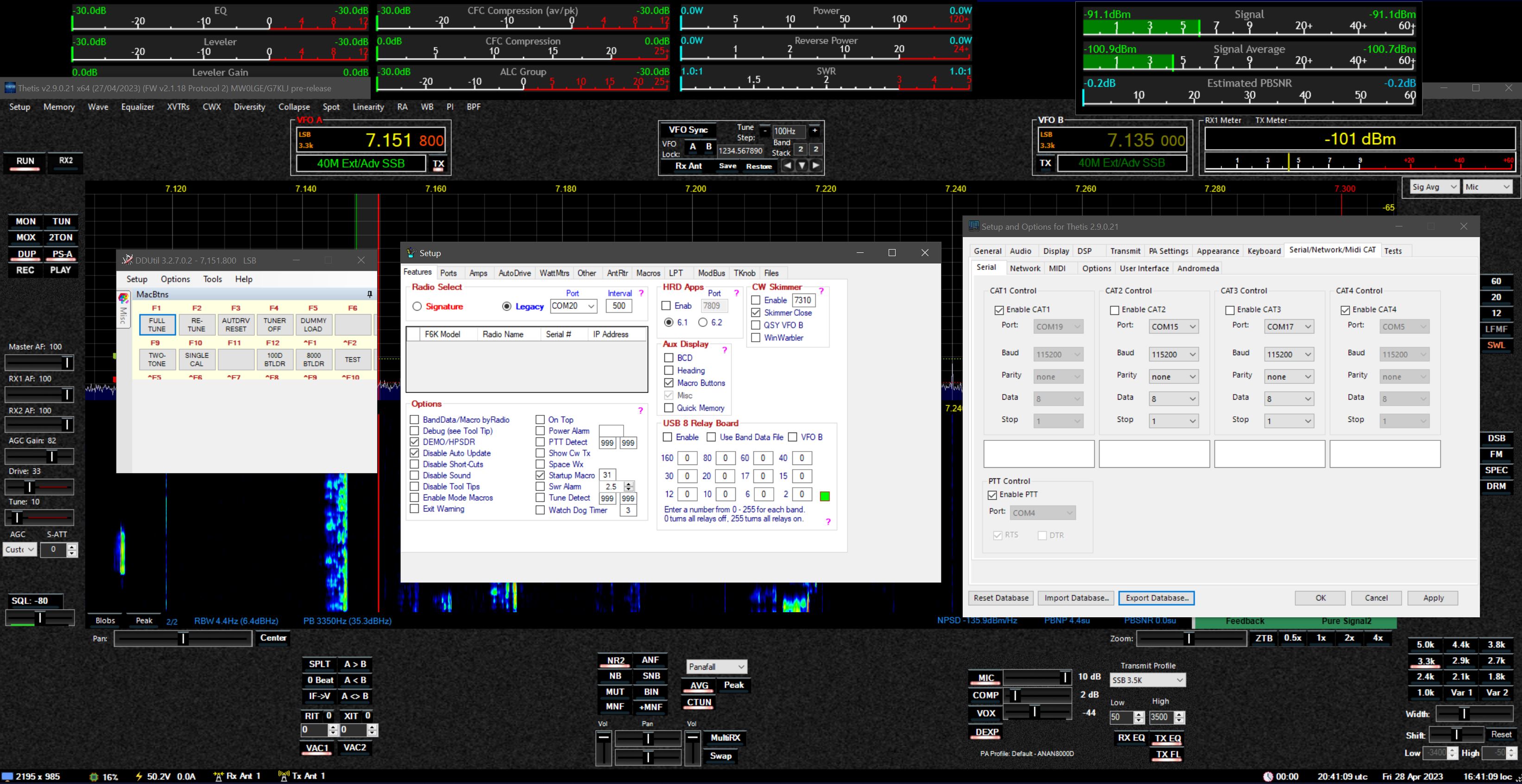Image resolution: width=1522 pixels, height=784 pixels.
Task: Click the band stack right arrow
Action: (x=816, y=166)
